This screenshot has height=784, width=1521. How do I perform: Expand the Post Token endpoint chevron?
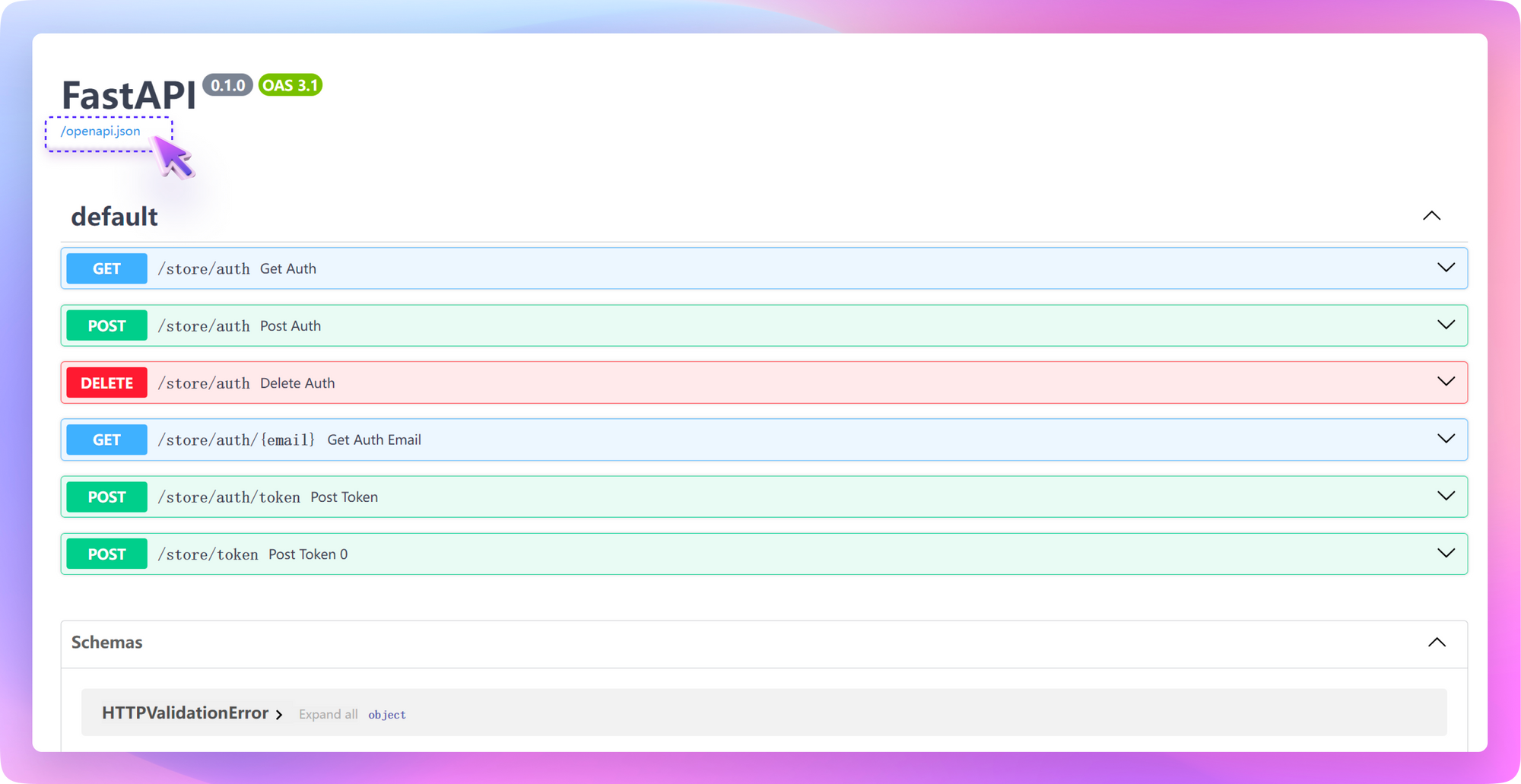(1446, 496)
